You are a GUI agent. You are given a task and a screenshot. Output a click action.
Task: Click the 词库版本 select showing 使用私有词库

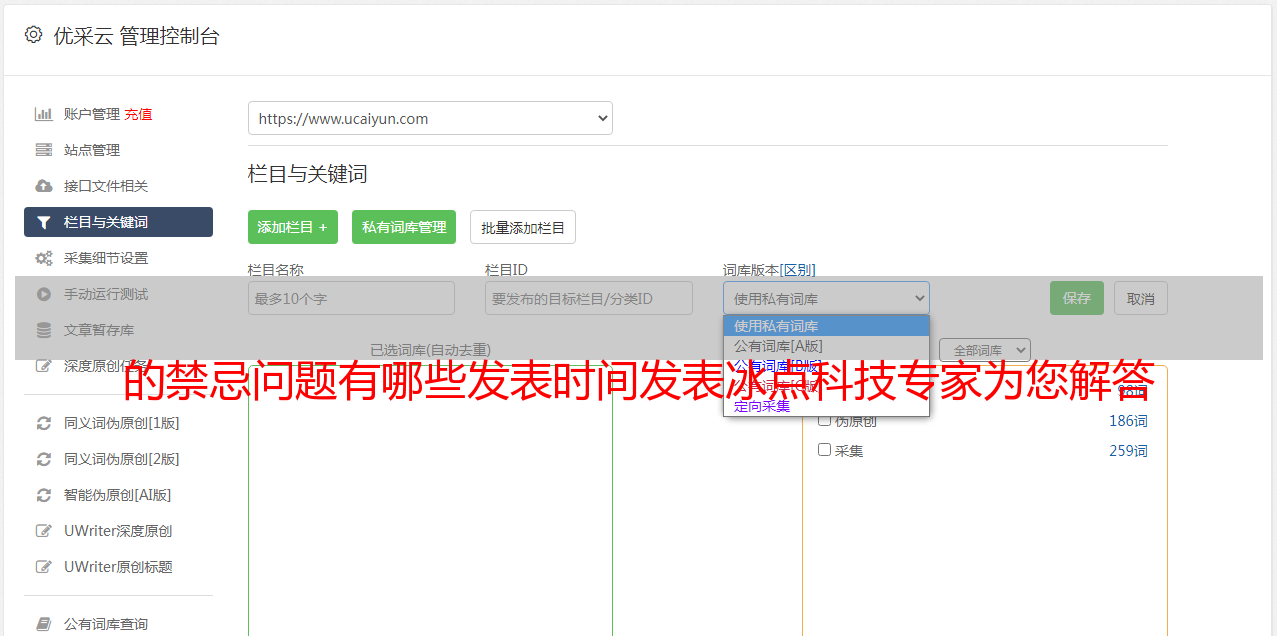pos(826,298)
